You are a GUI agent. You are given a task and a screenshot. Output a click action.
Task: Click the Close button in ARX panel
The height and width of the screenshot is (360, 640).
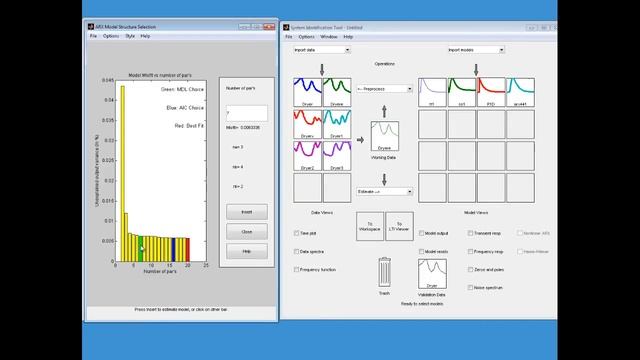[247, 232]
